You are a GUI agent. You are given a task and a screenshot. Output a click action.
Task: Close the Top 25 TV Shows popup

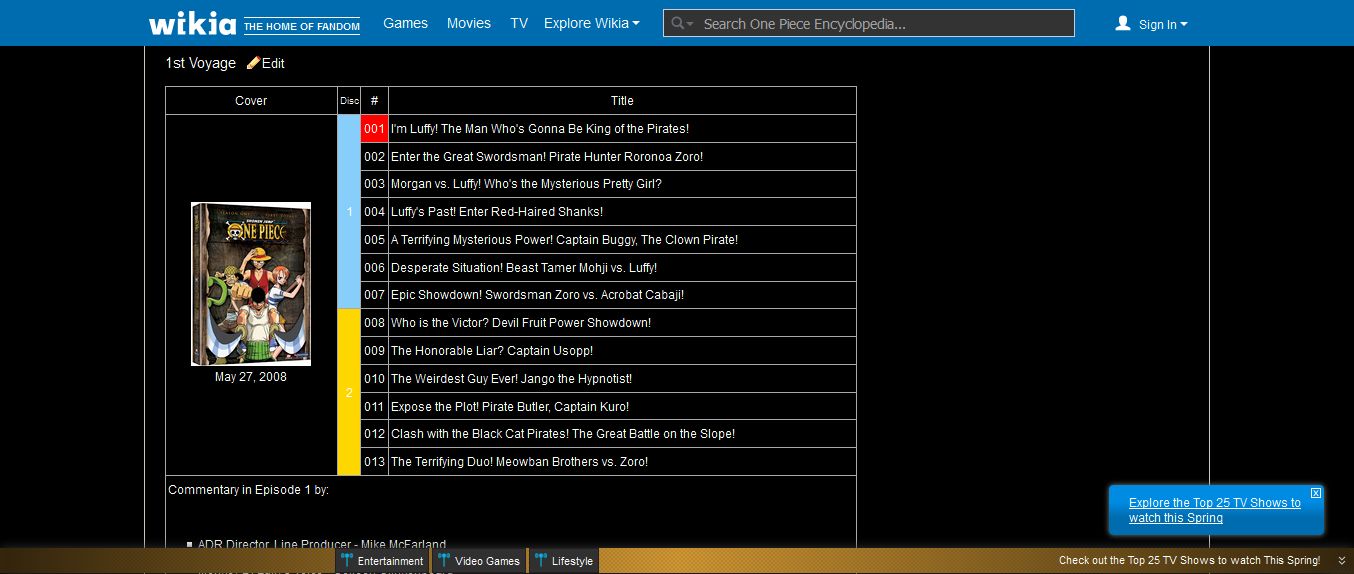1316,493
